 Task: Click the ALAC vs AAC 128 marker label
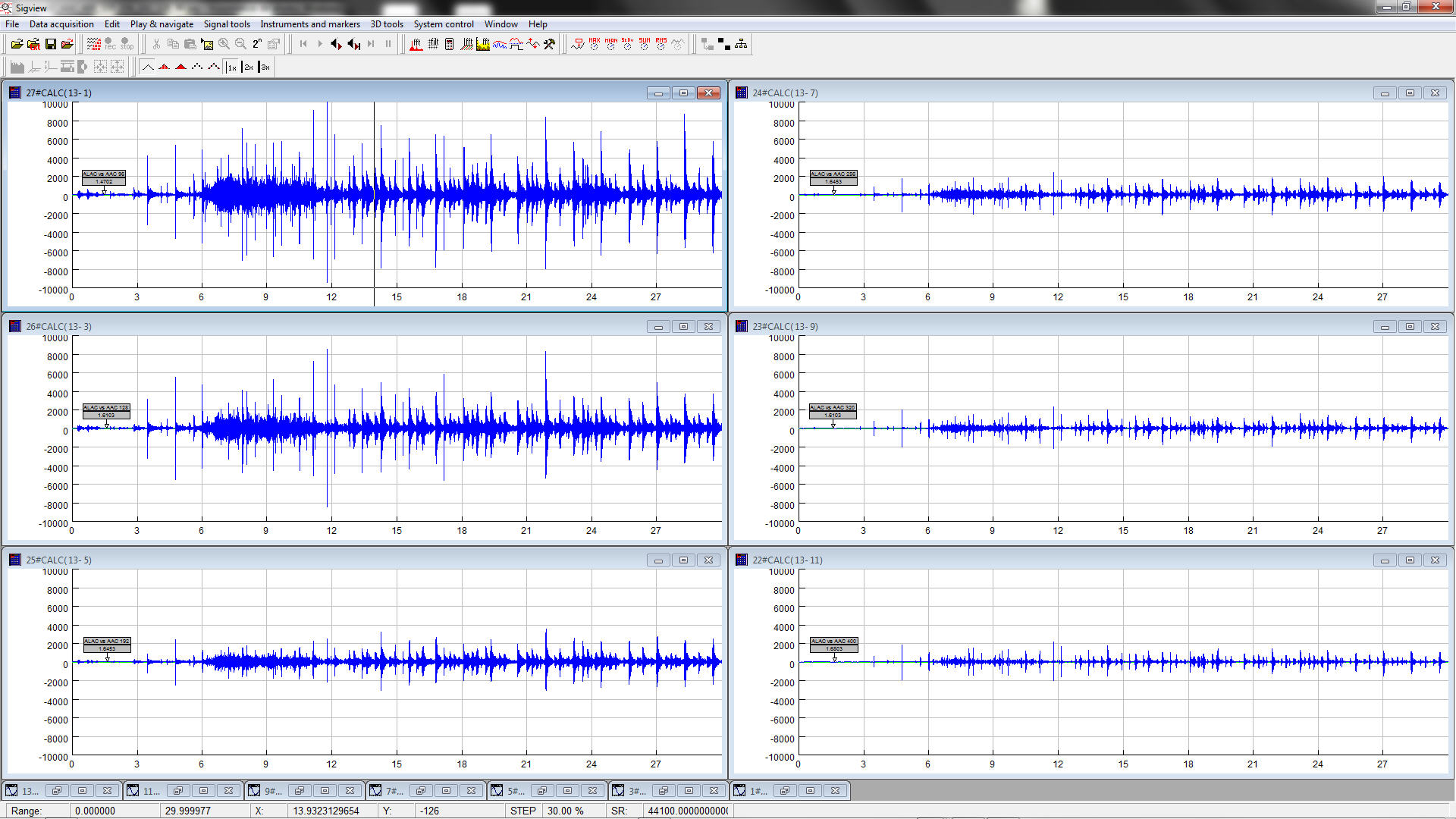pyautogui.click(x=106, y=411)
